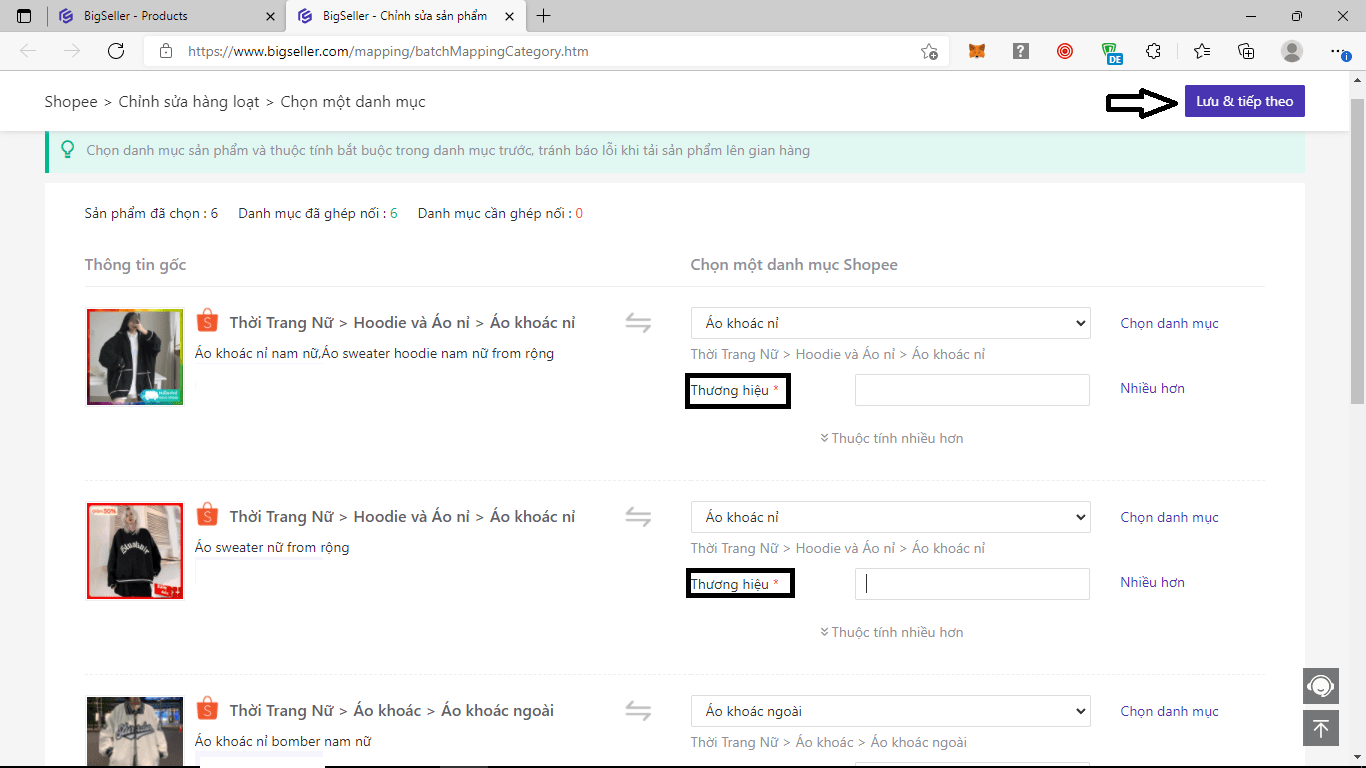Open the browser favorites star list icon
This screenshot has height=768, width=1366.
tap(1201, 51)
